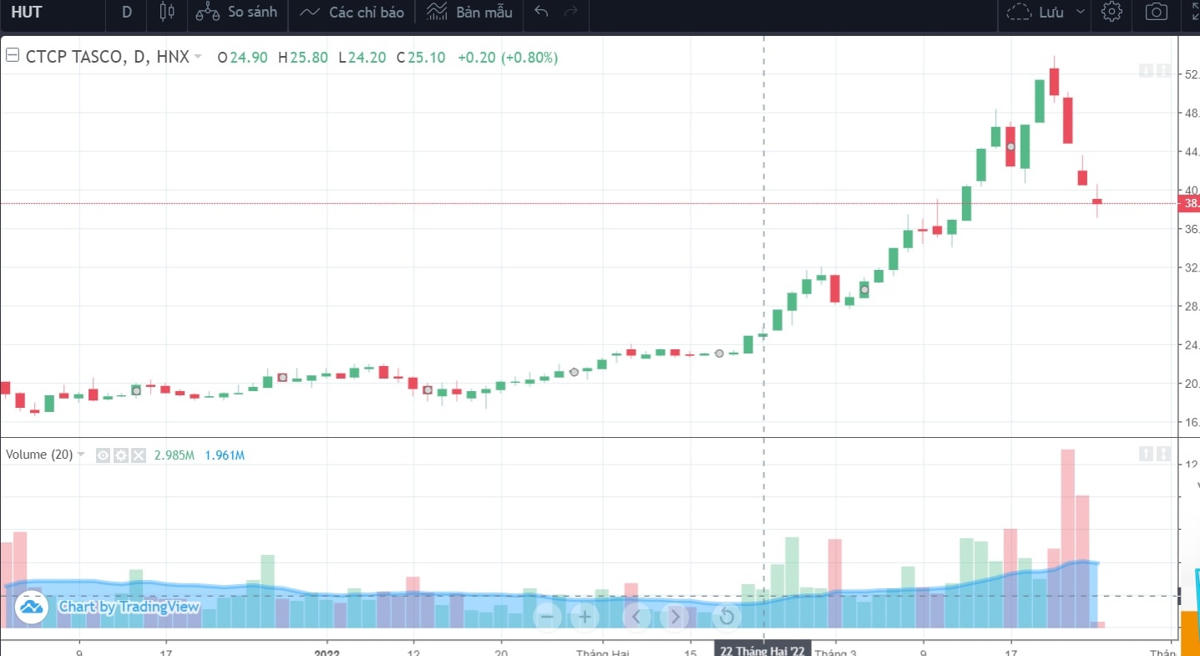
Task: Zoom in the chart with plus button
Action: pyautogui.click(x=584, y=616)
